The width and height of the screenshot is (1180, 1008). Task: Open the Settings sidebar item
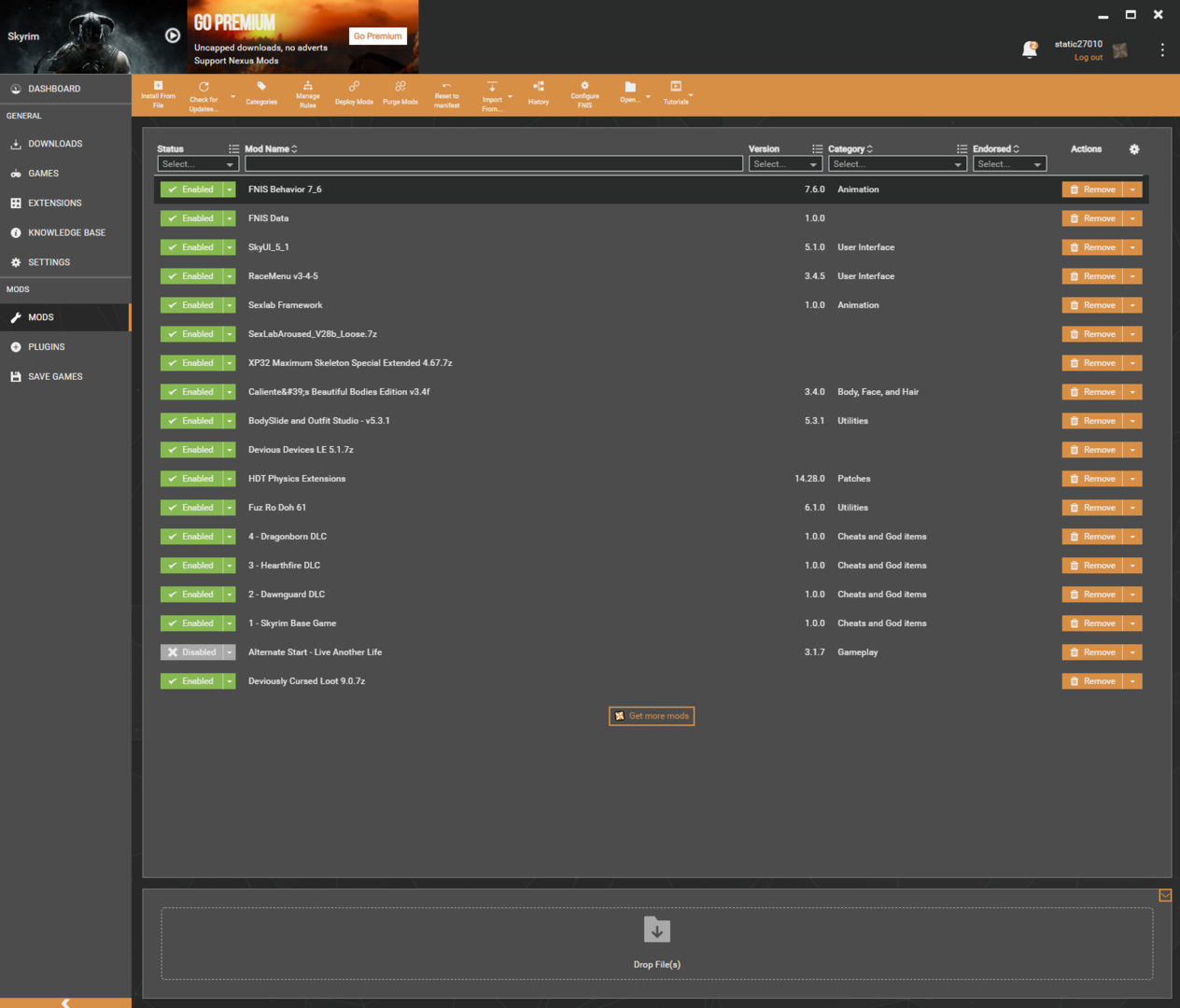point(65,262)
